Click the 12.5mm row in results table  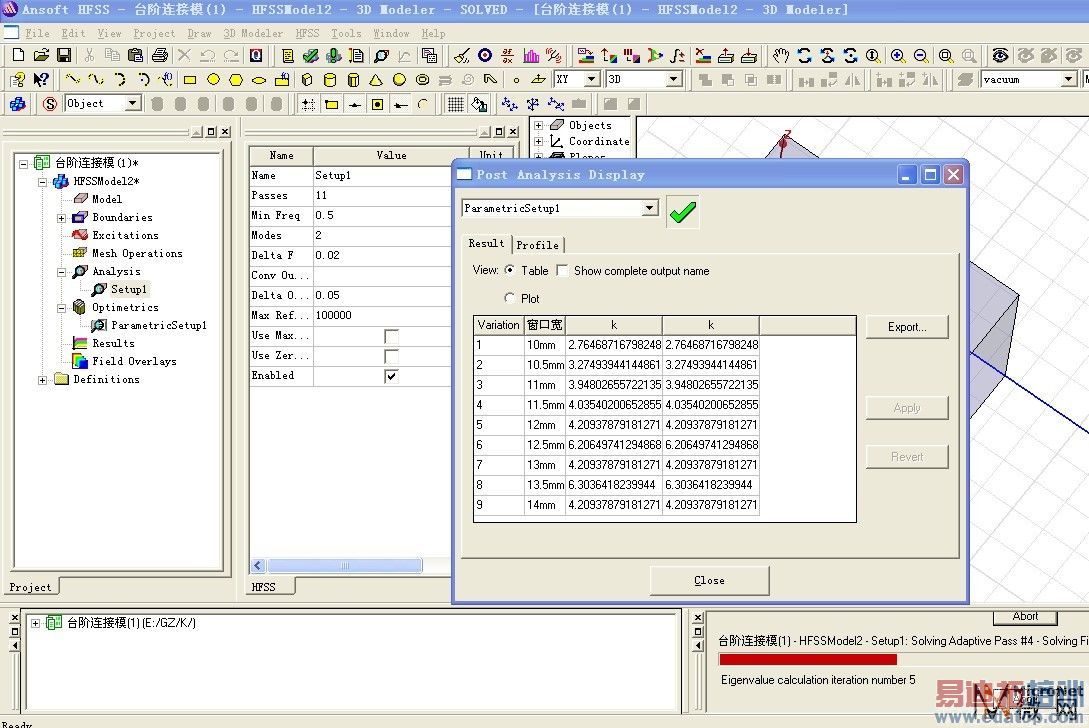pyautogui.click(x=616, y=445)
